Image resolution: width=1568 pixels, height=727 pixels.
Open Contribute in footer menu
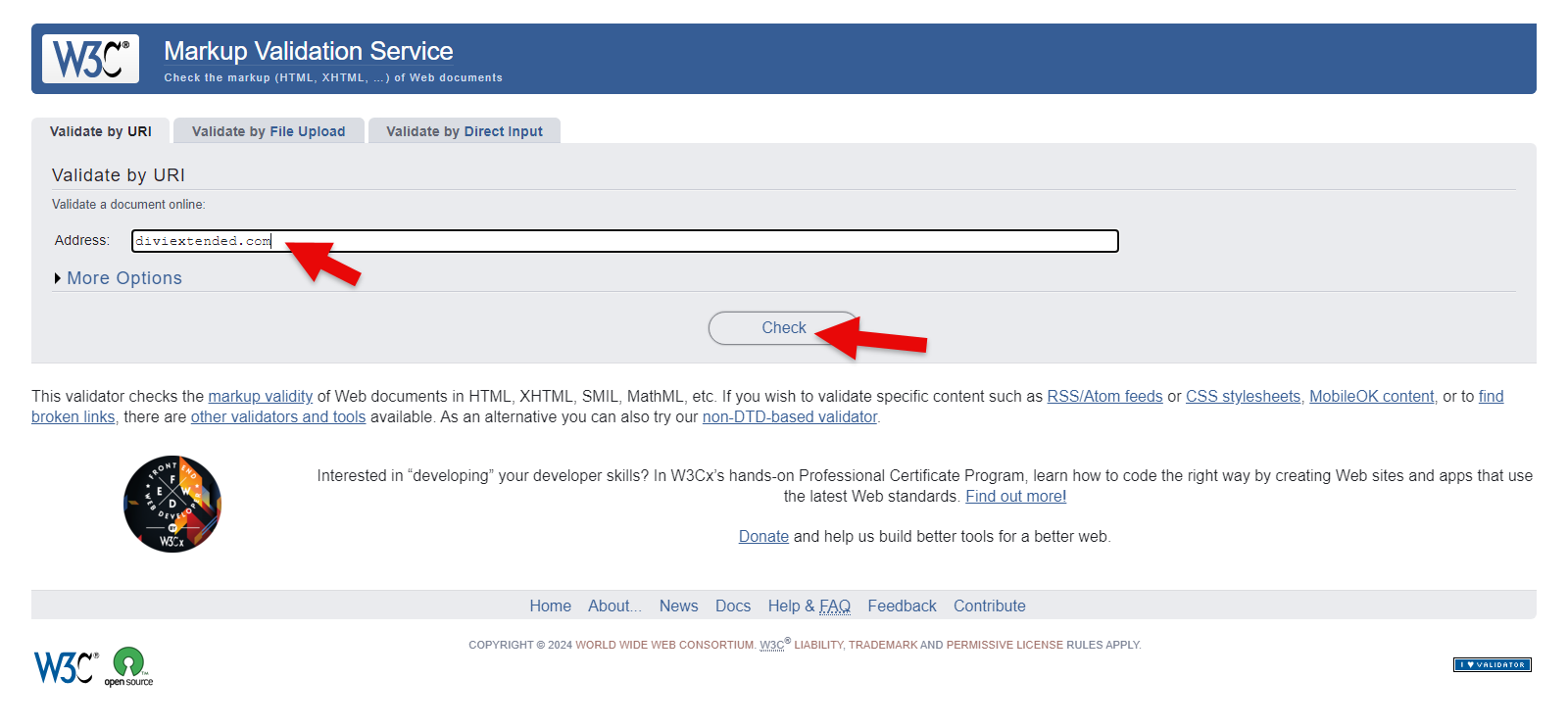click(x=990, y=606)
